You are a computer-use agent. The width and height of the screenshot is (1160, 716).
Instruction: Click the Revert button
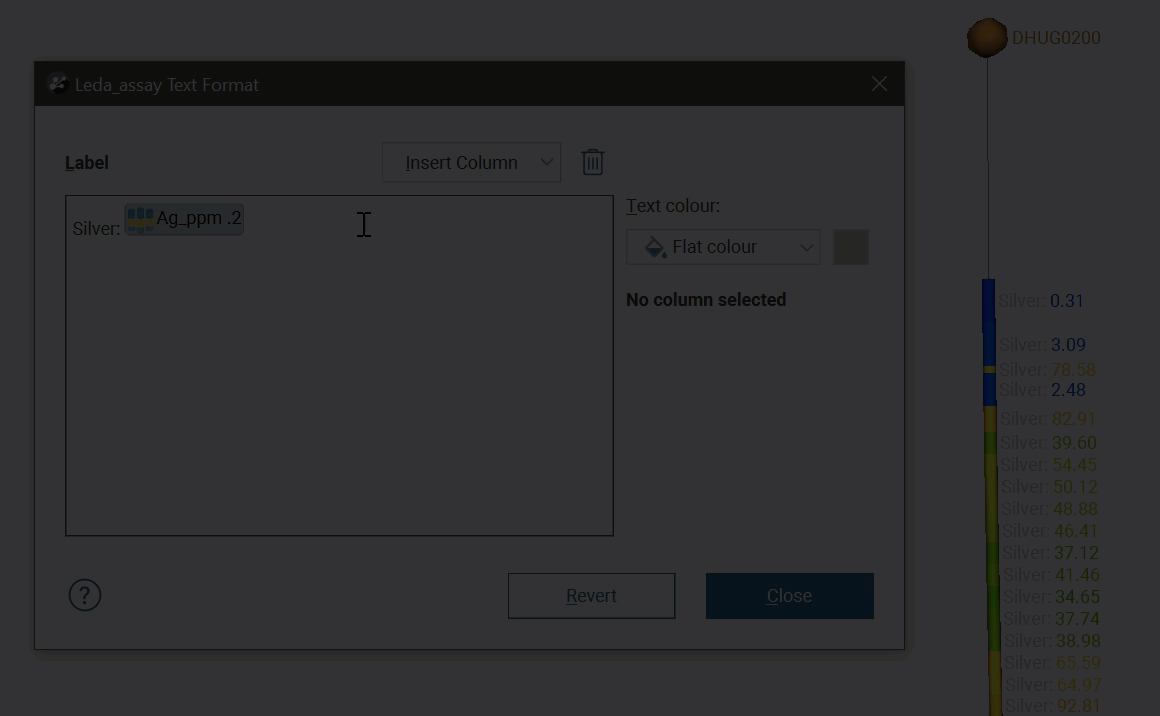(x=591, y=595)
